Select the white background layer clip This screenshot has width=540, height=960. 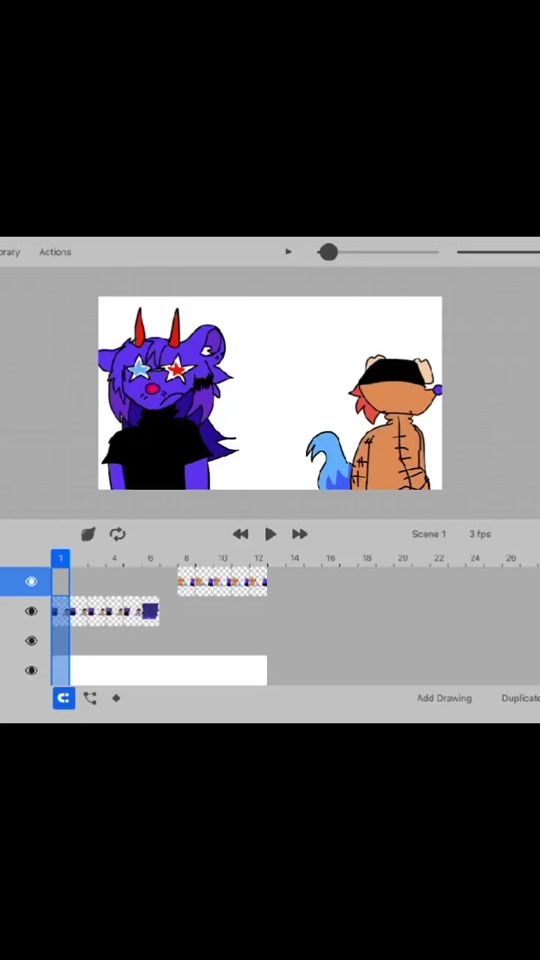coord(159,670)
